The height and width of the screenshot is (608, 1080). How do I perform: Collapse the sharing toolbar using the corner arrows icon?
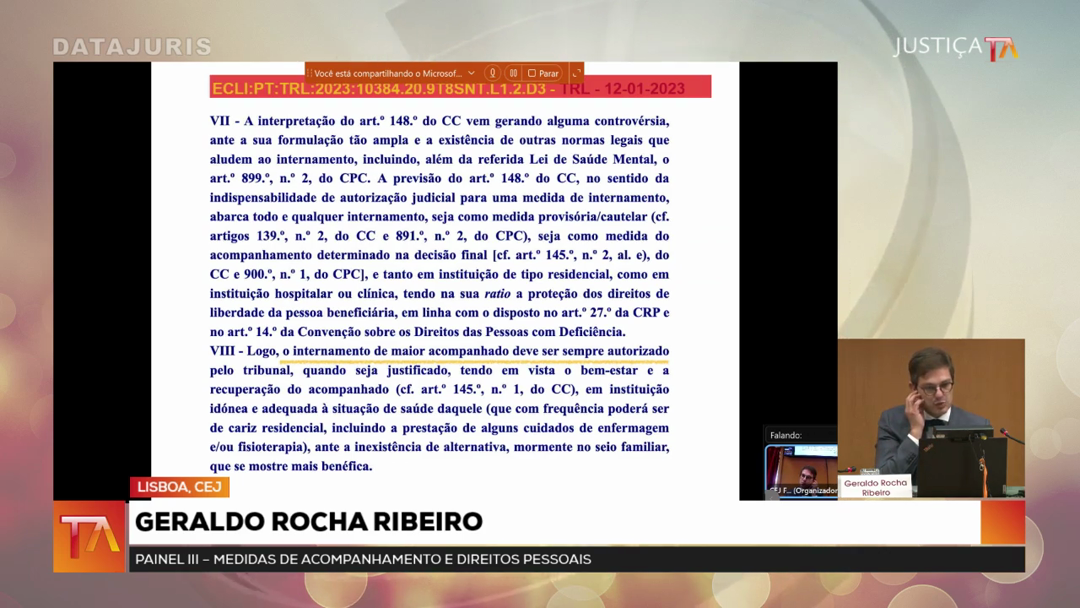click(576, 73)
